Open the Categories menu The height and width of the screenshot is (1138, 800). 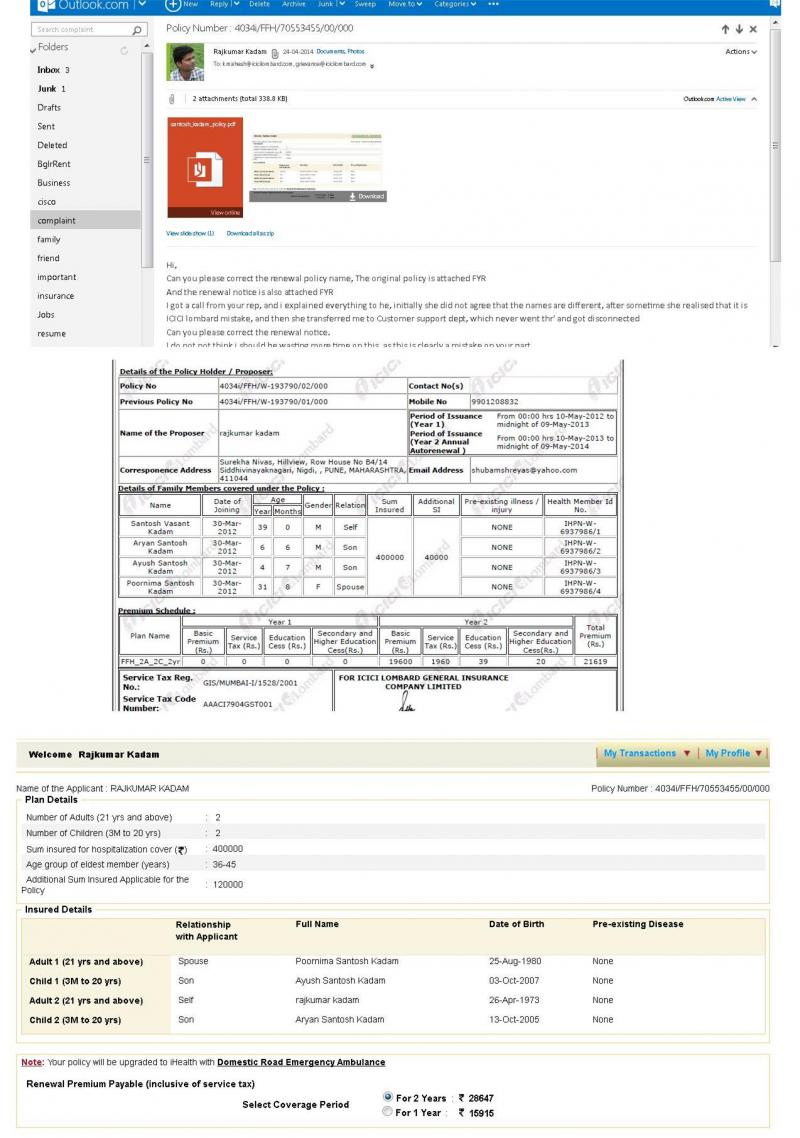coord(455,4)
